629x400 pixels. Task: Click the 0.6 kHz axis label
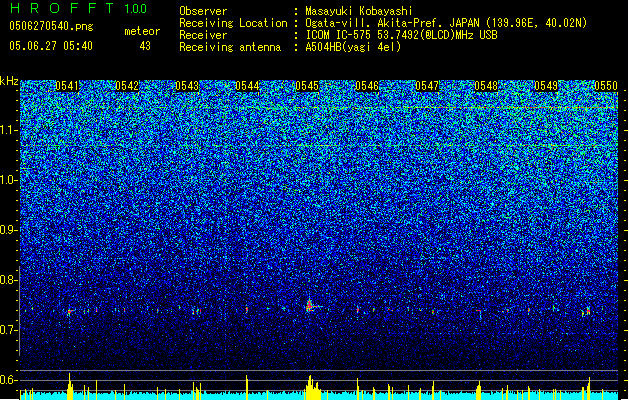click(9, 380)
